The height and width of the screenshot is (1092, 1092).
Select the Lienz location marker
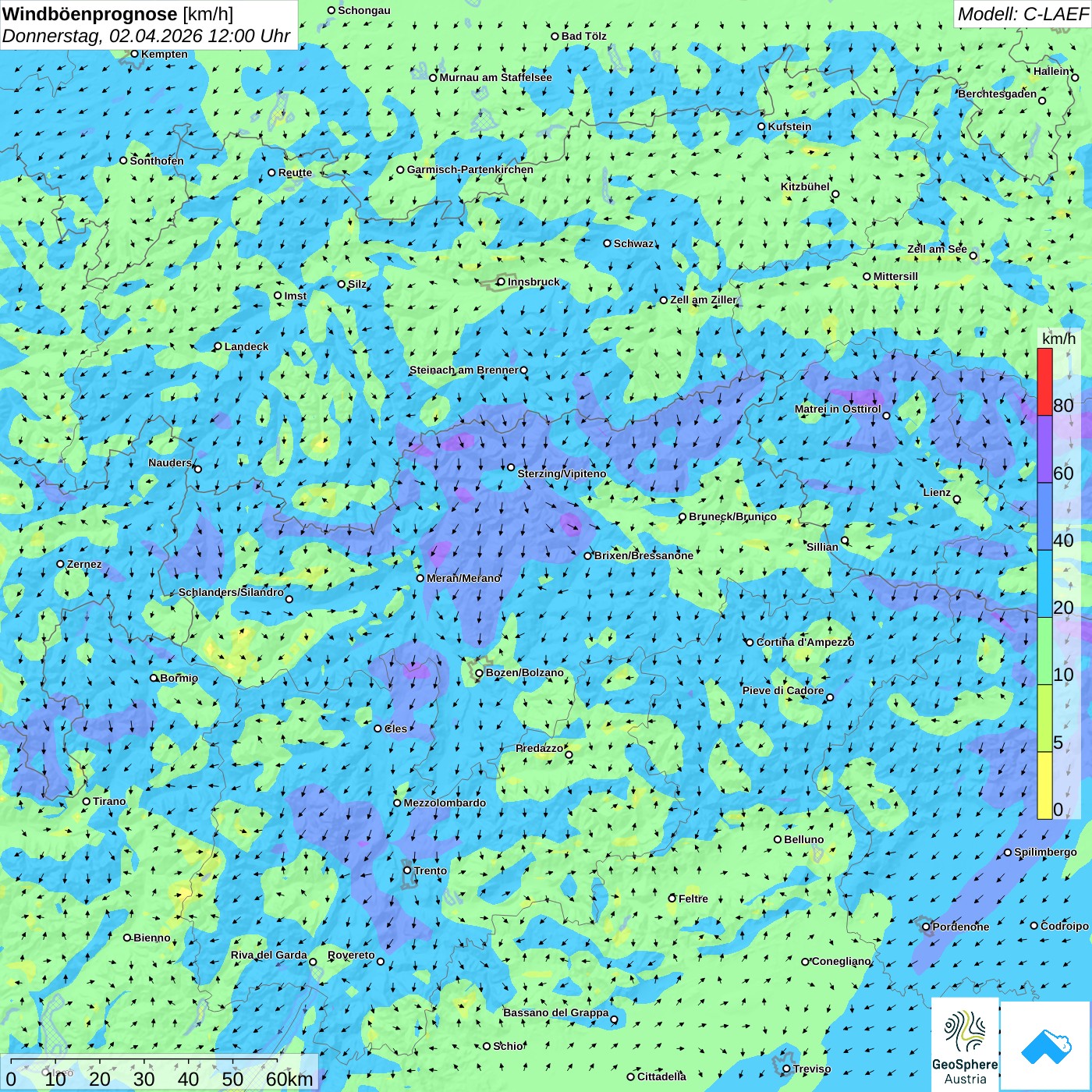[957, 499]
